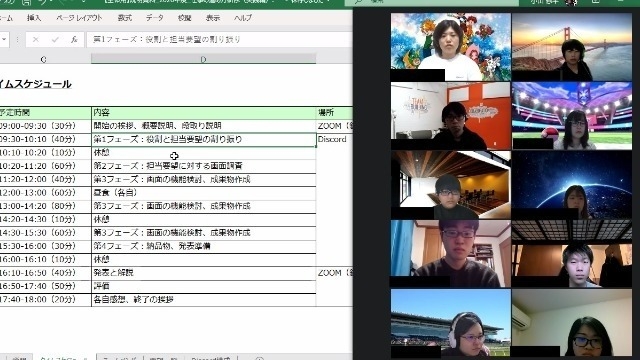The image size is (640, 360).
Task: Open Insert Function via the fx icon
Action: point(74,40)
